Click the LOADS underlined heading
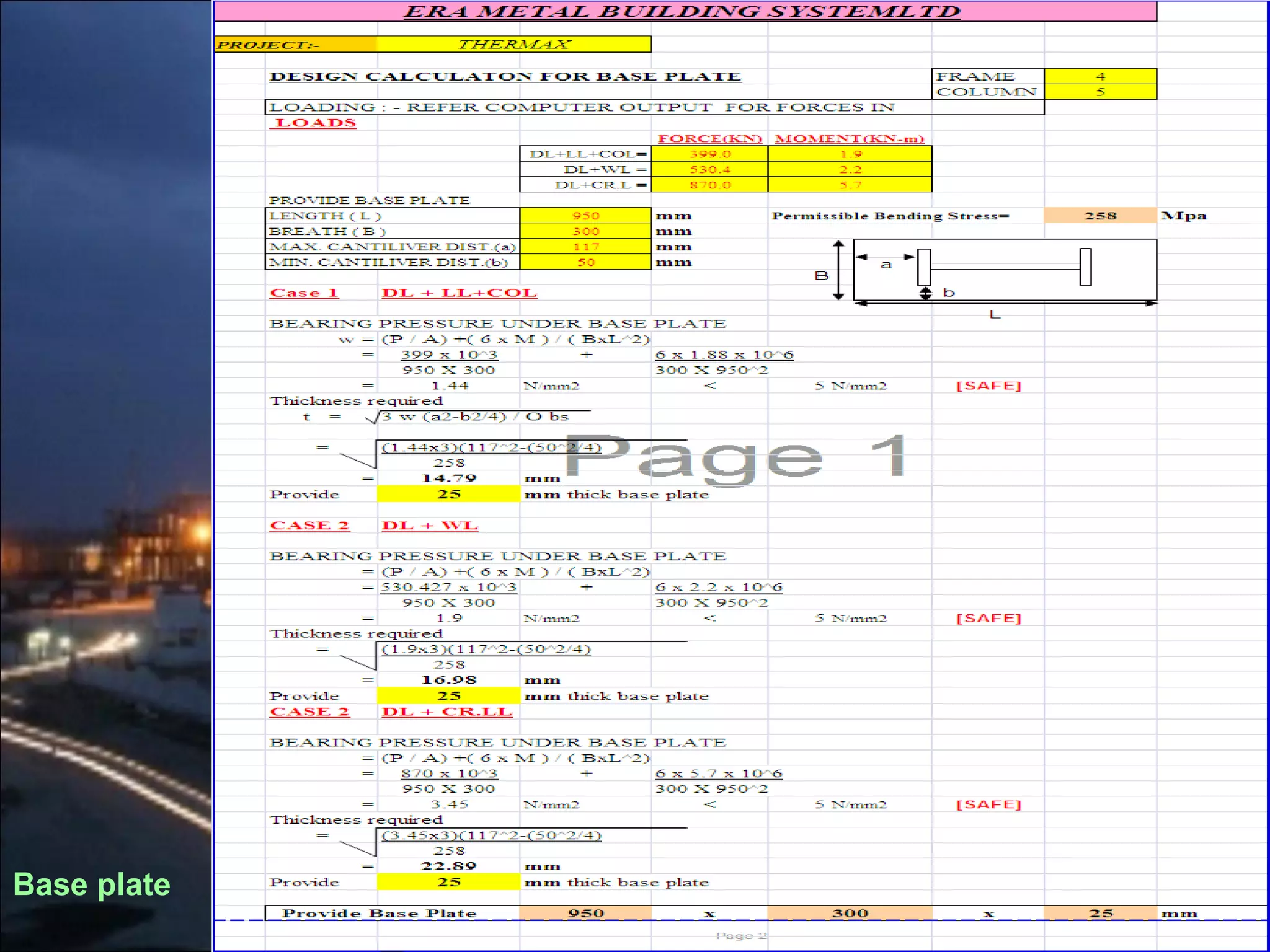1270x952 pixels. (316, 123)
